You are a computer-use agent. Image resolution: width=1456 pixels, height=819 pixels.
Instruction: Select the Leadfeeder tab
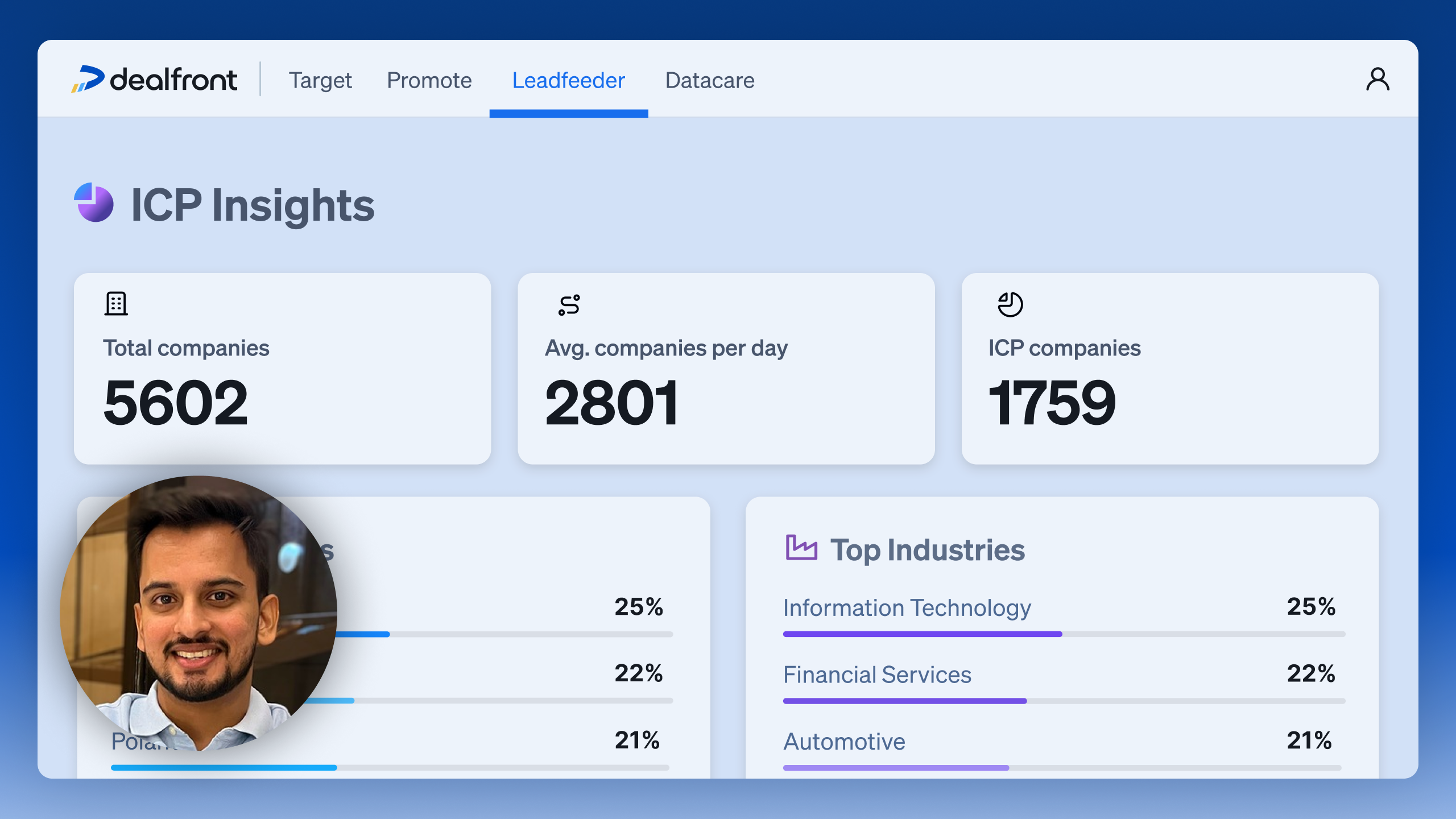(x=568, y=80)
